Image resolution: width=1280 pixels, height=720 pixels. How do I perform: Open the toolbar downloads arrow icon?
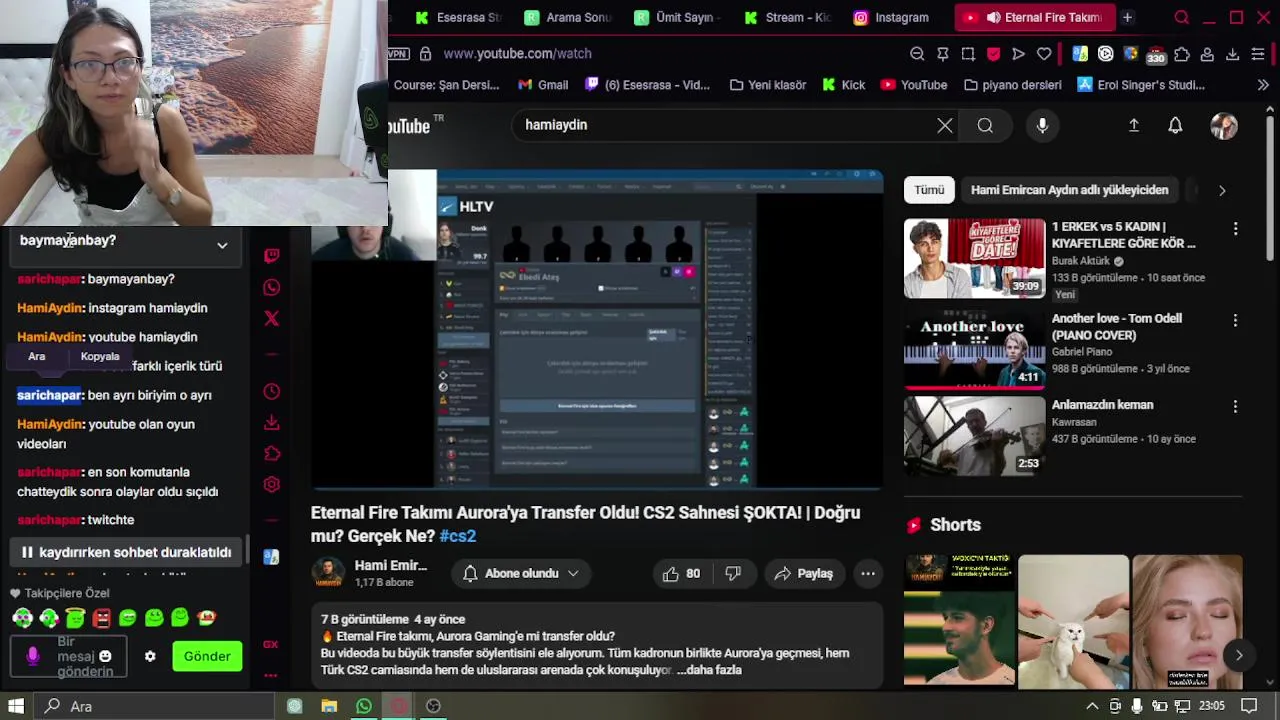1232,54
